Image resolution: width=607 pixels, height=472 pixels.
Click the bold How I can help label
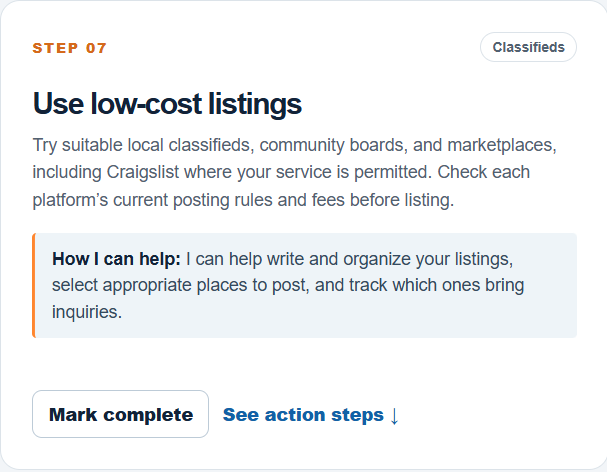point(116,259)
